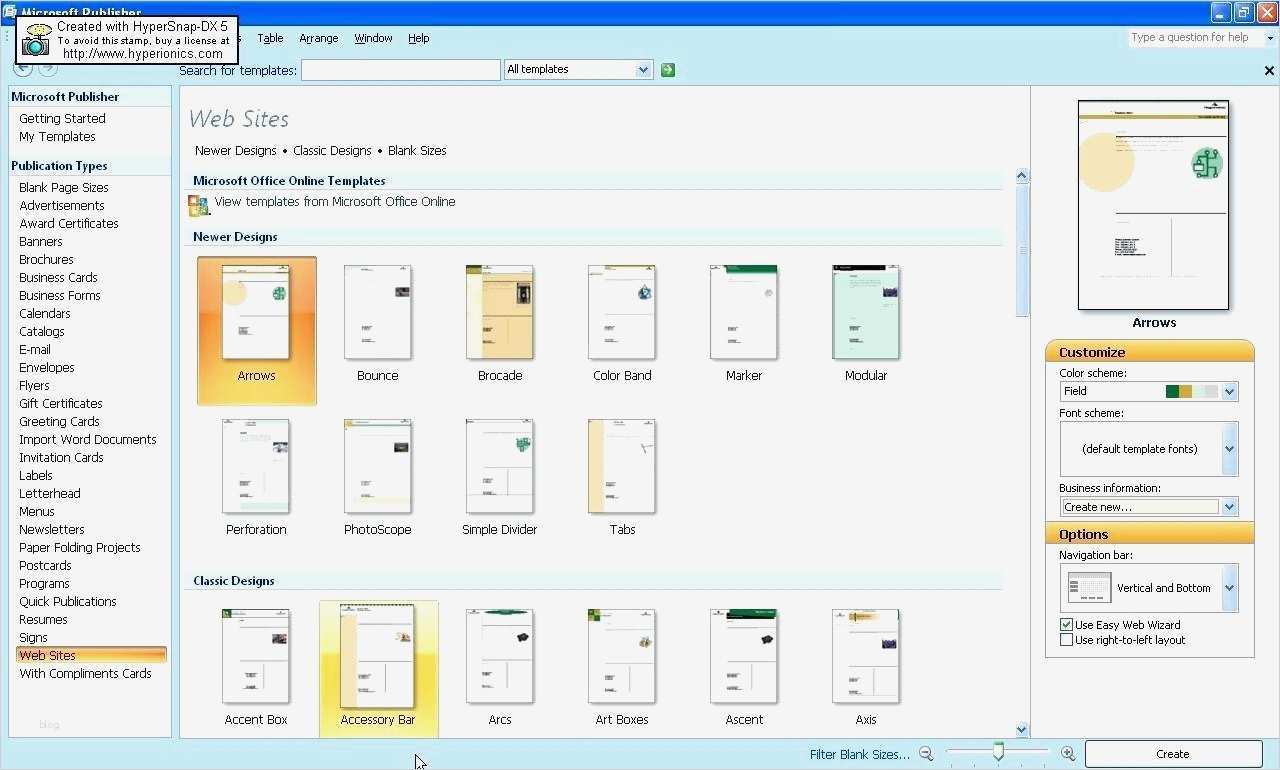This screenshot has height=770, width=1280.
Task: Click the large Arrows preview in the right pane
Action: [1153, 205]
